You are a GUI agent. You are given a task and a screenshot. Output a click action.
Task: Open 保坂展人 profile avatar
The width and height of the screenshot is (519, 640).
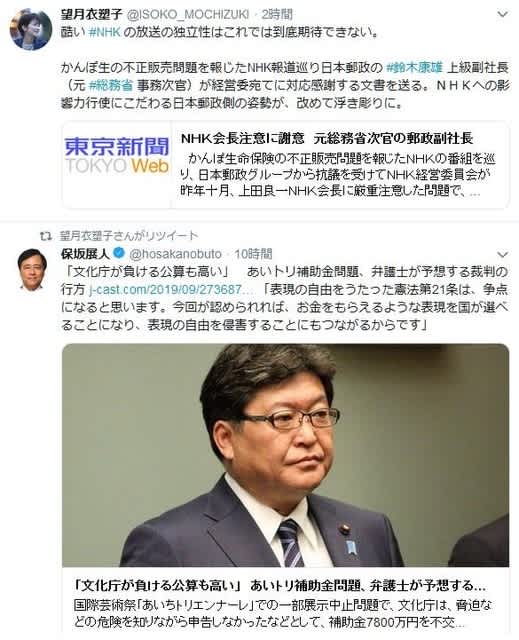[x=32, y=270]
